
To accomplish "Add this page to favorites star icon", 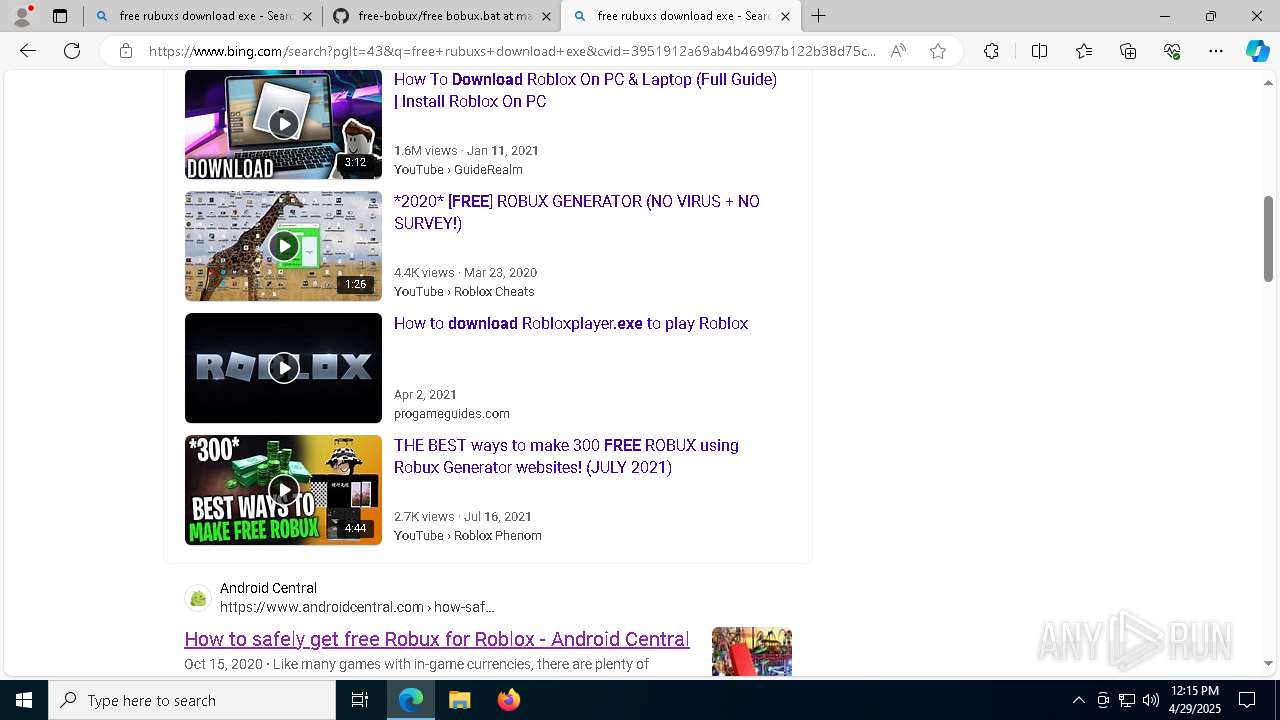I will (938, 51).
